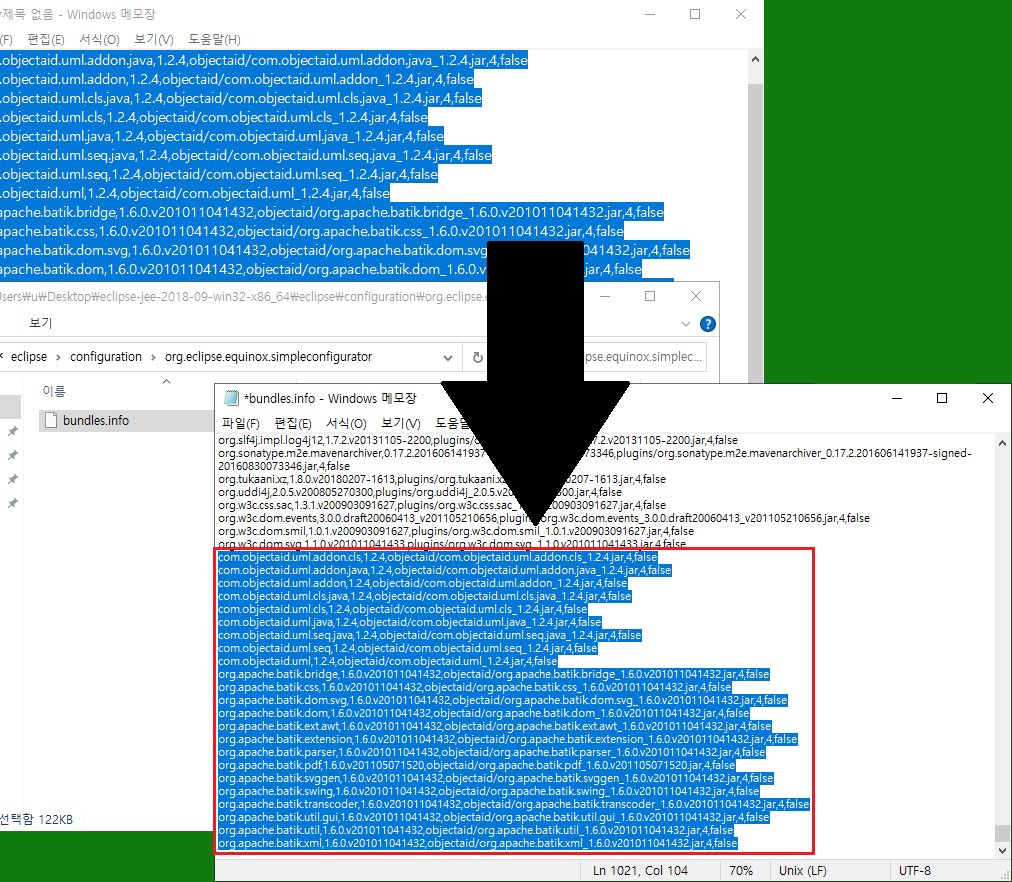The height and width of the screenshot is (882, 1012).
Task: Click configuration breadcrumb in address bar
Action: pyautogui.click(x=106, y=357)
